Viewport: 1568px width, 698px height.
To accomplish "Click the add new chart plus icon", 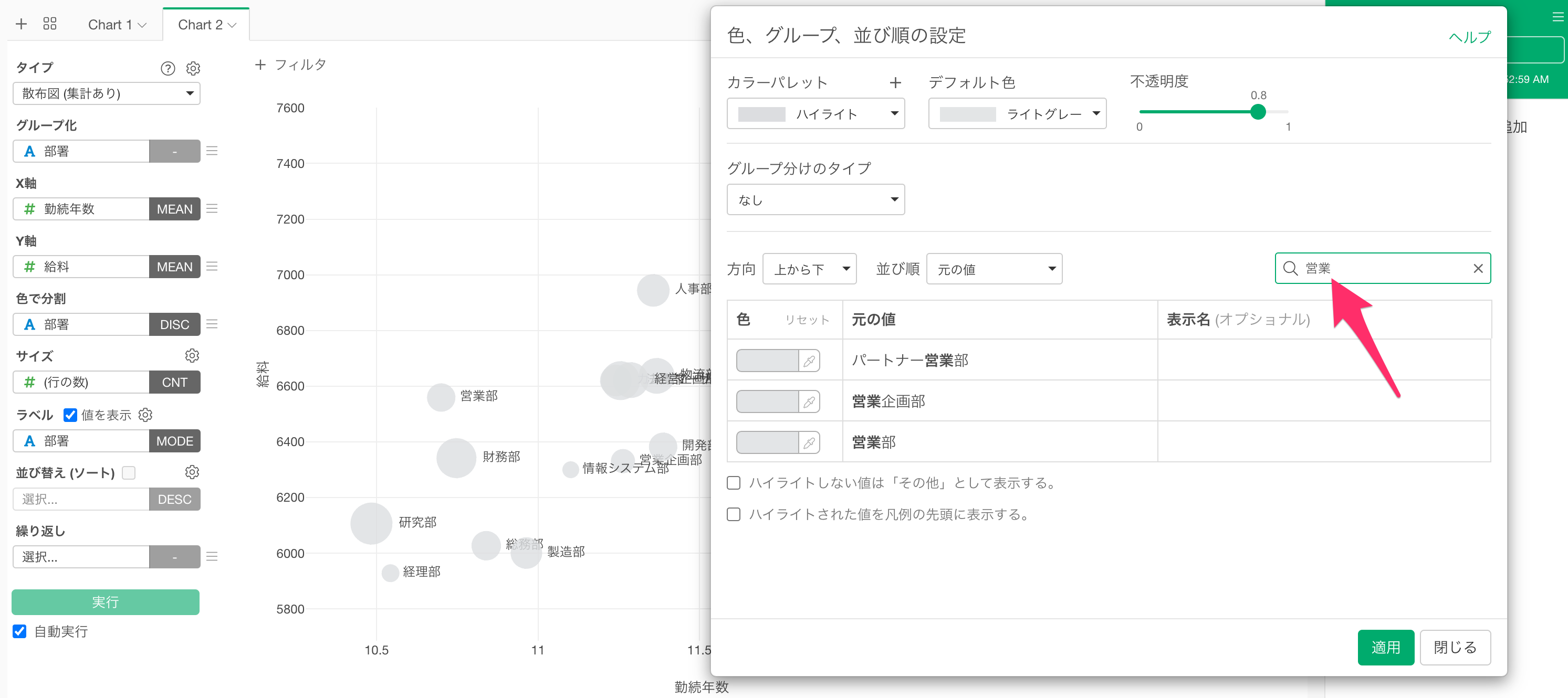I will tap(22, 24).
